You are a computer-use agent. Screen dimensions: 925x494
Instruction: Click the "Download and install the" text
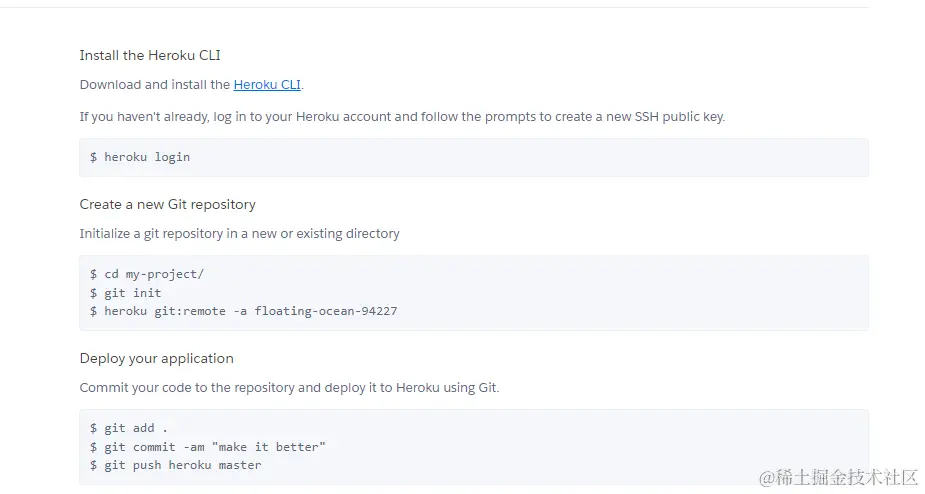pos(155,85)
